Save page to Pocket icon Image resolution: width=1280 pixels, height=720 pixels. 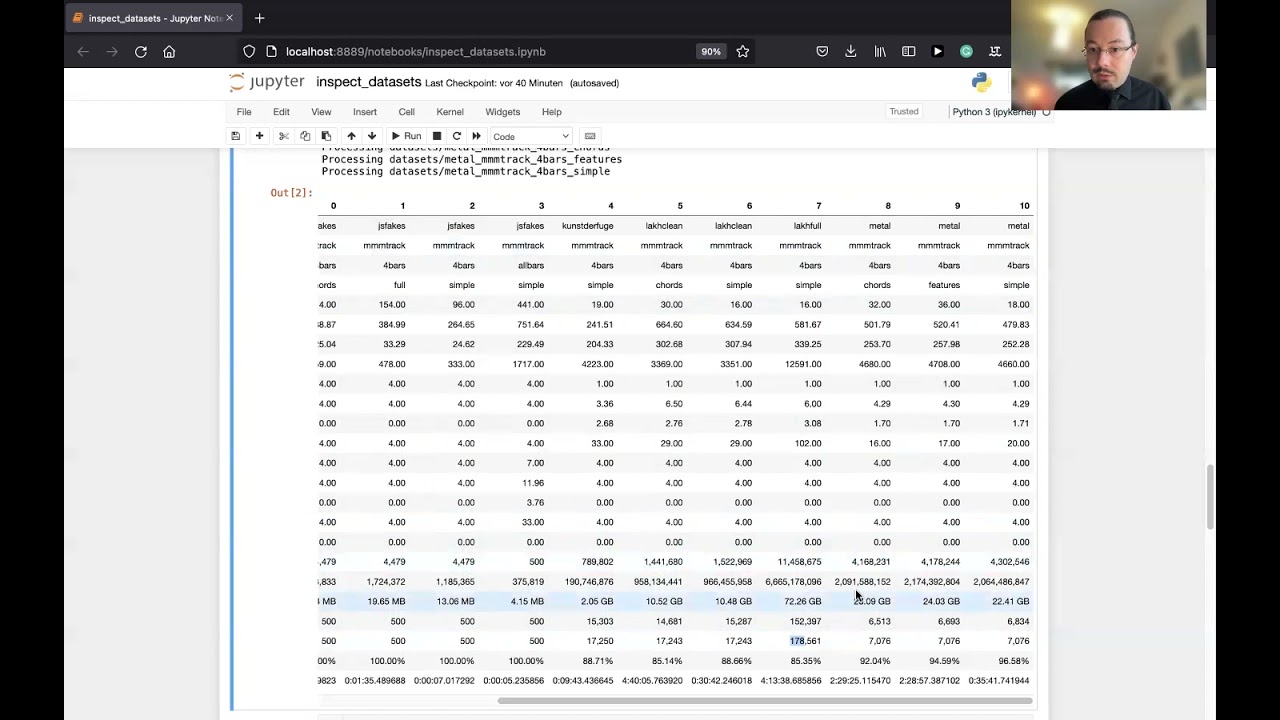click(822, 52)
